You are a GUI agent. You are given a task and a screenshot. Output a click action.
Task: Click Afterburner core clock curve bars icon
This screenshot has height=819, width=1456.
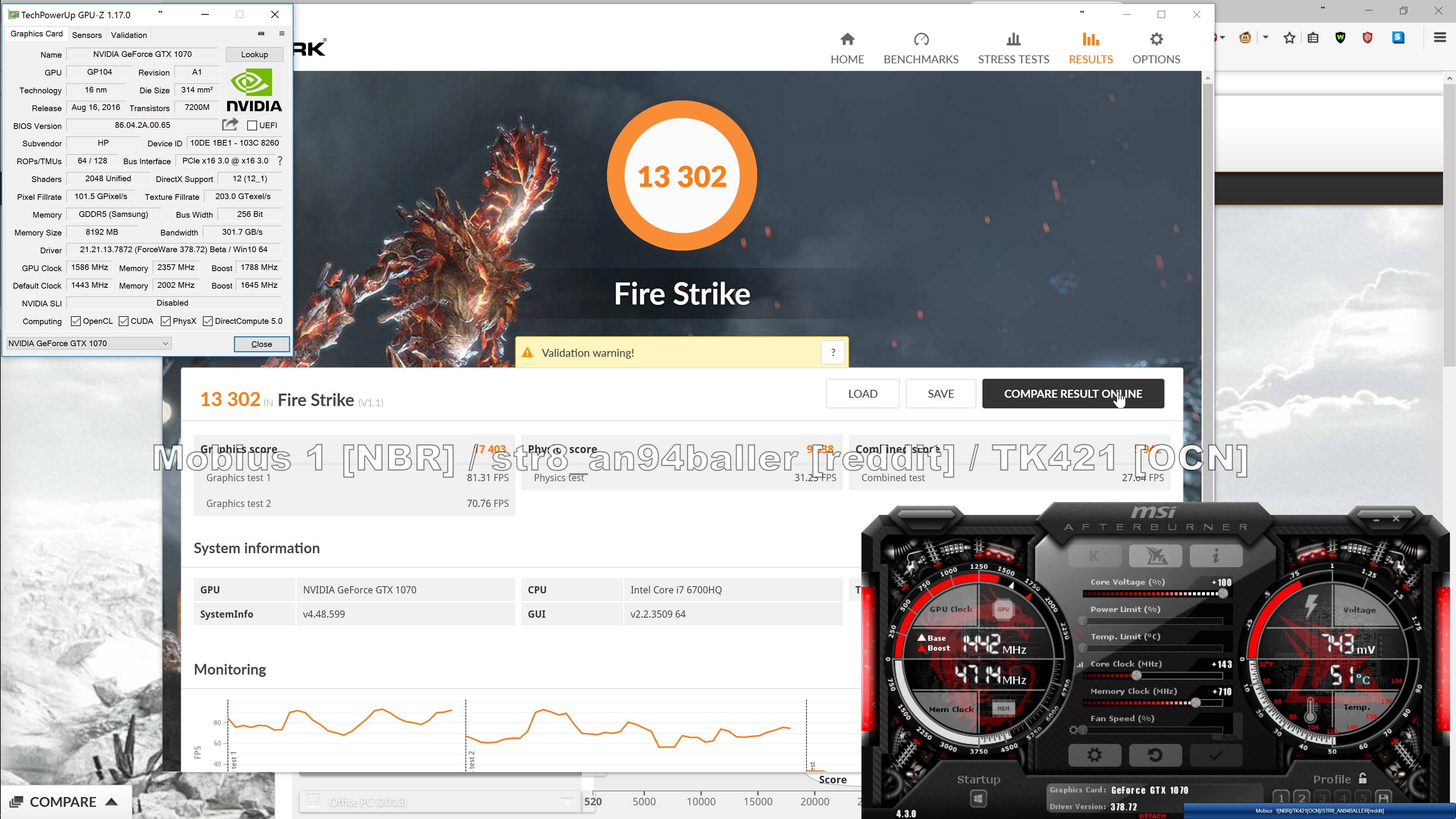point(1080,665)
